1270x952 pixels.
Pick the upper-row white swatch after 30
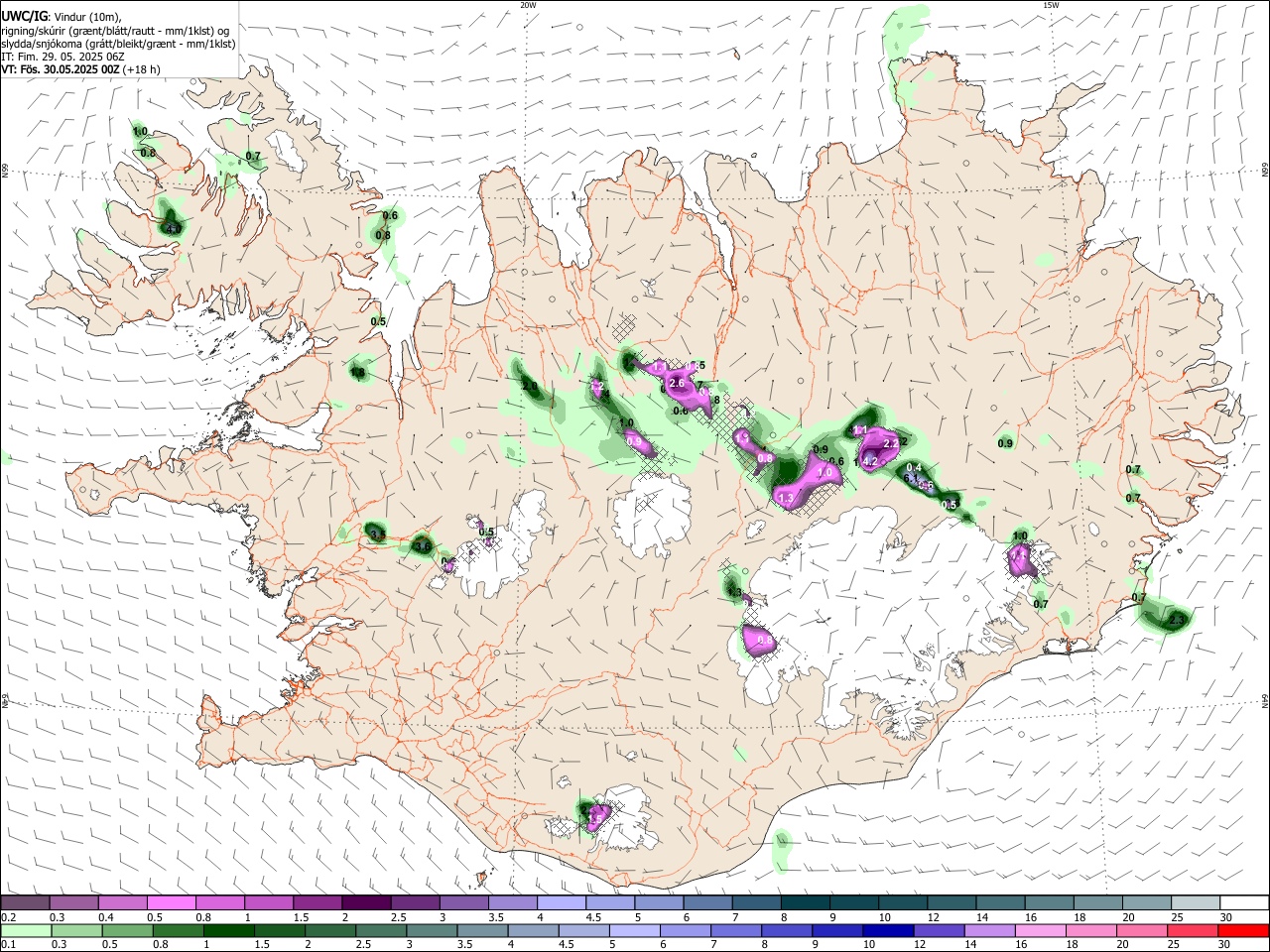(1244, 903)
